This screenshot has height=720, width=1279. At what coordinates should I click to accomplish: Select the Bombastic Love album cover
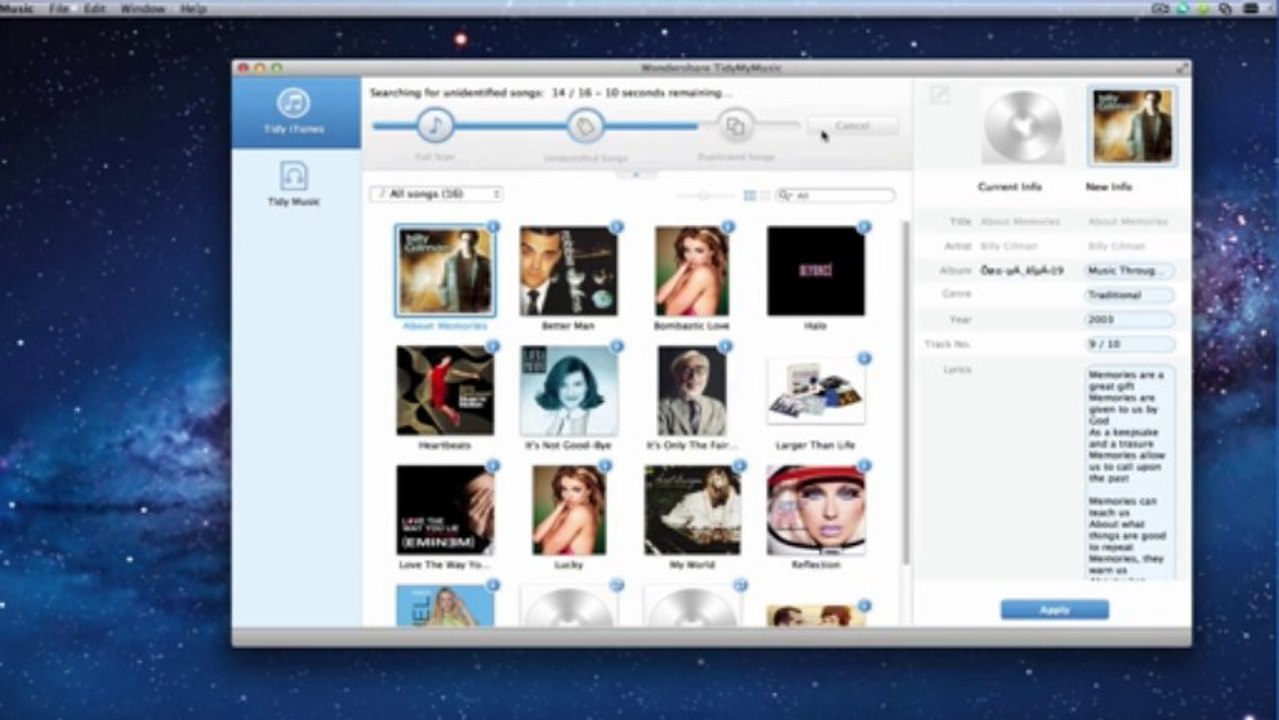[x=691, y=270]
